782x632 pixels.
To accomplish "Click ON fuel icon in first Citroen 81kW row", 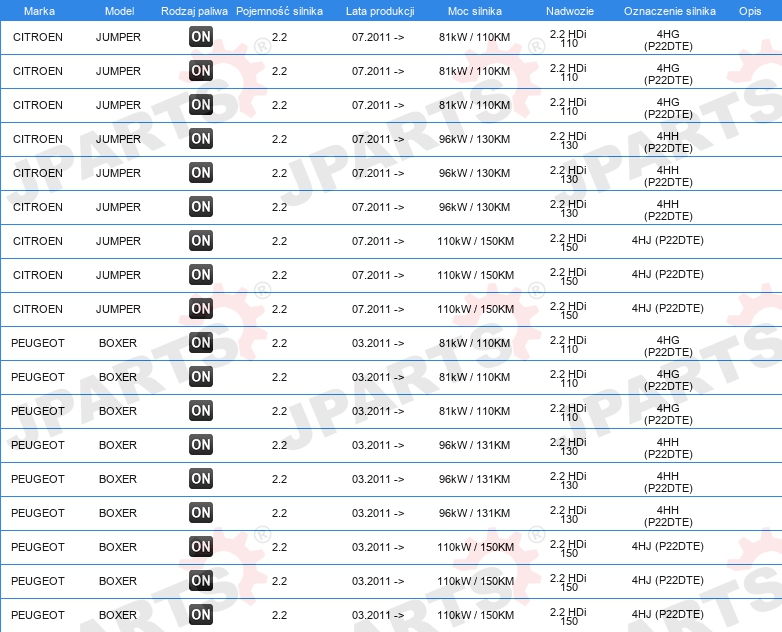I will [x=201, y=36].
